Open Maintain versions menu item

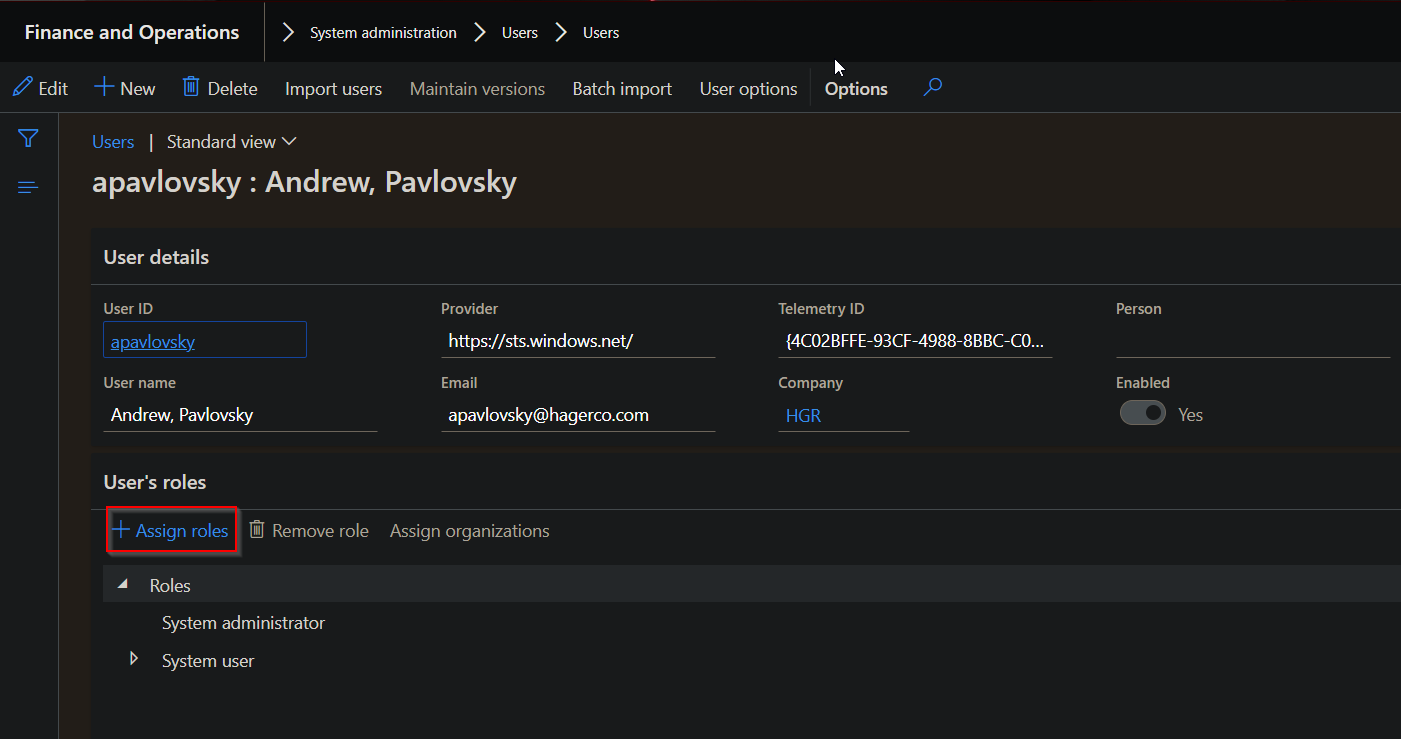[477, 89]
